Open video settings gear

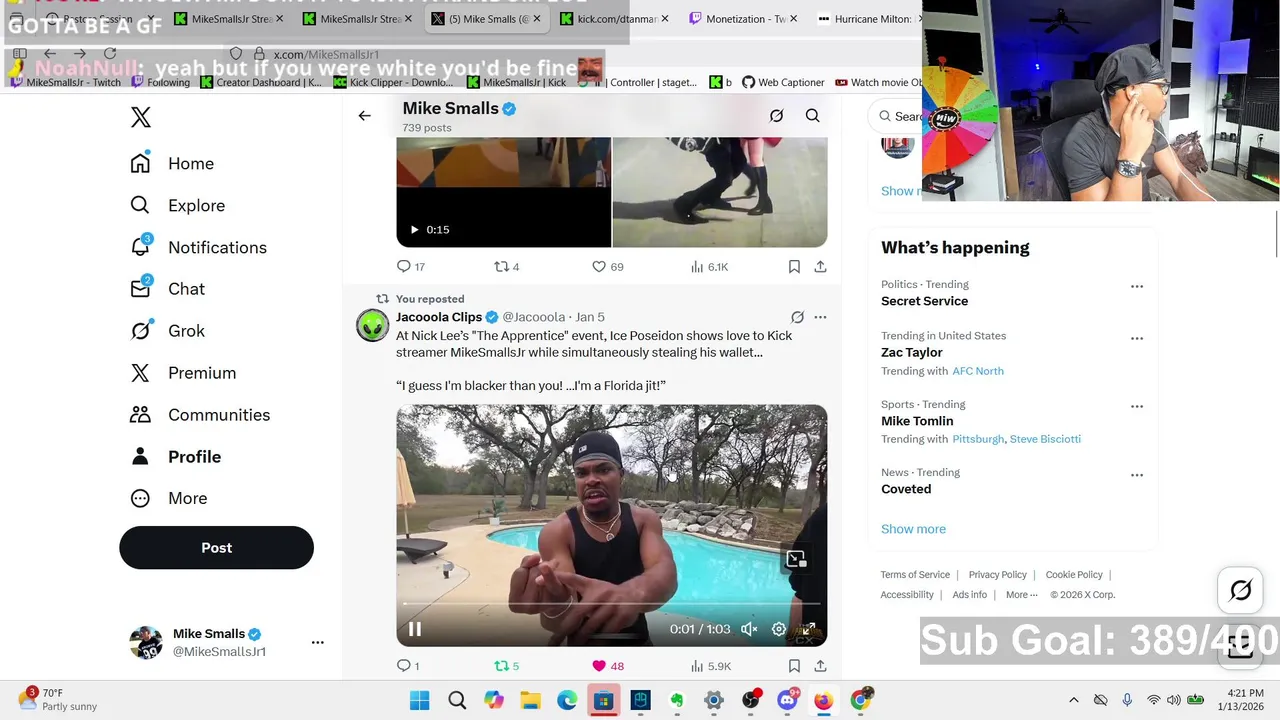[779, 629]
